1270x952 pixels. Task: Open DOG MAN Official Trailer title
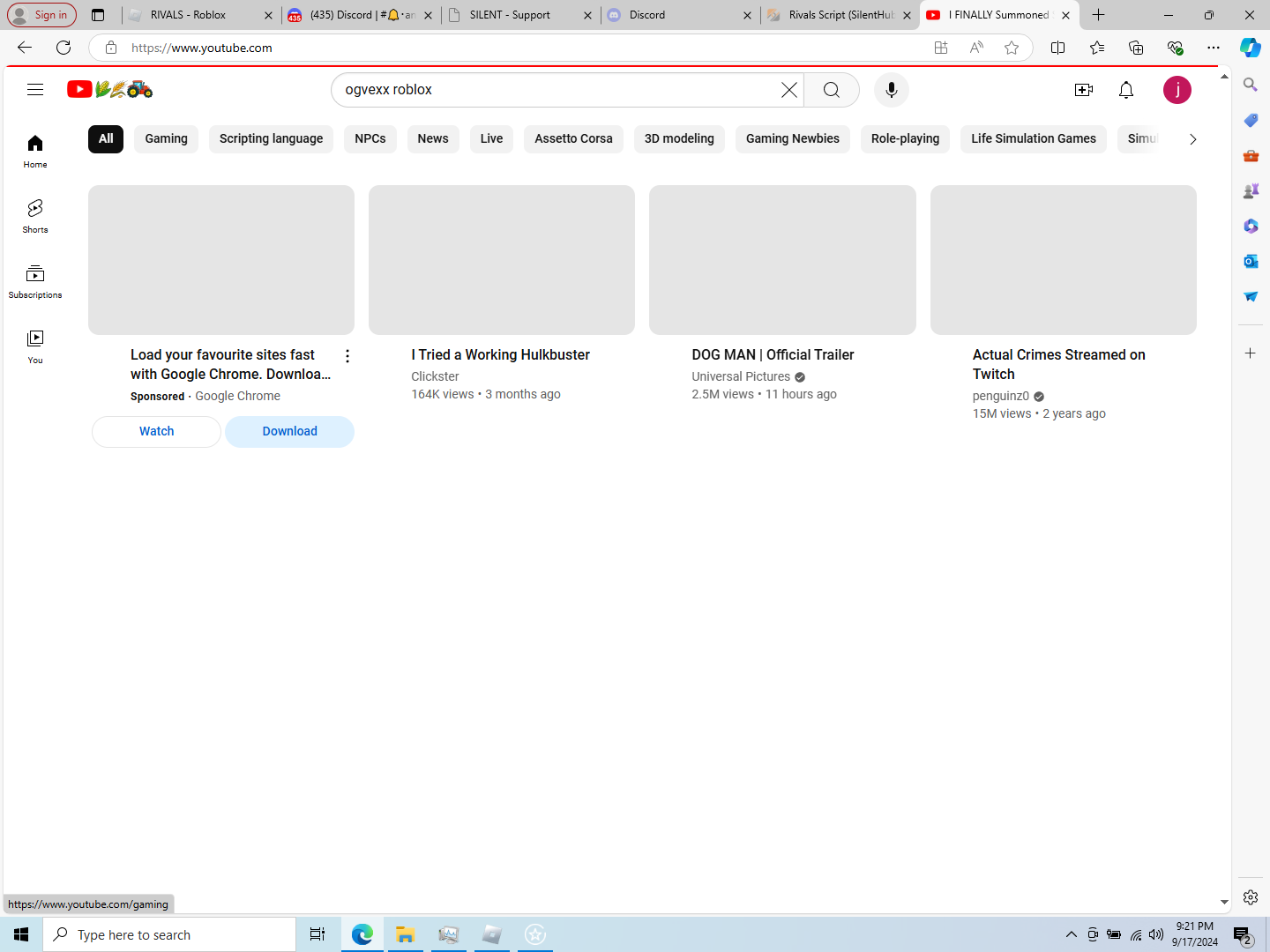(x=773, y=354)
